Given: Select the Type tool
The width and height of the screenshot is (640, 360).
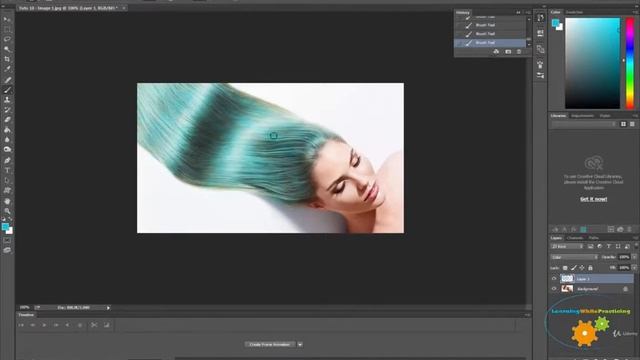Looking at the screenshot, I should click(7, 171).
